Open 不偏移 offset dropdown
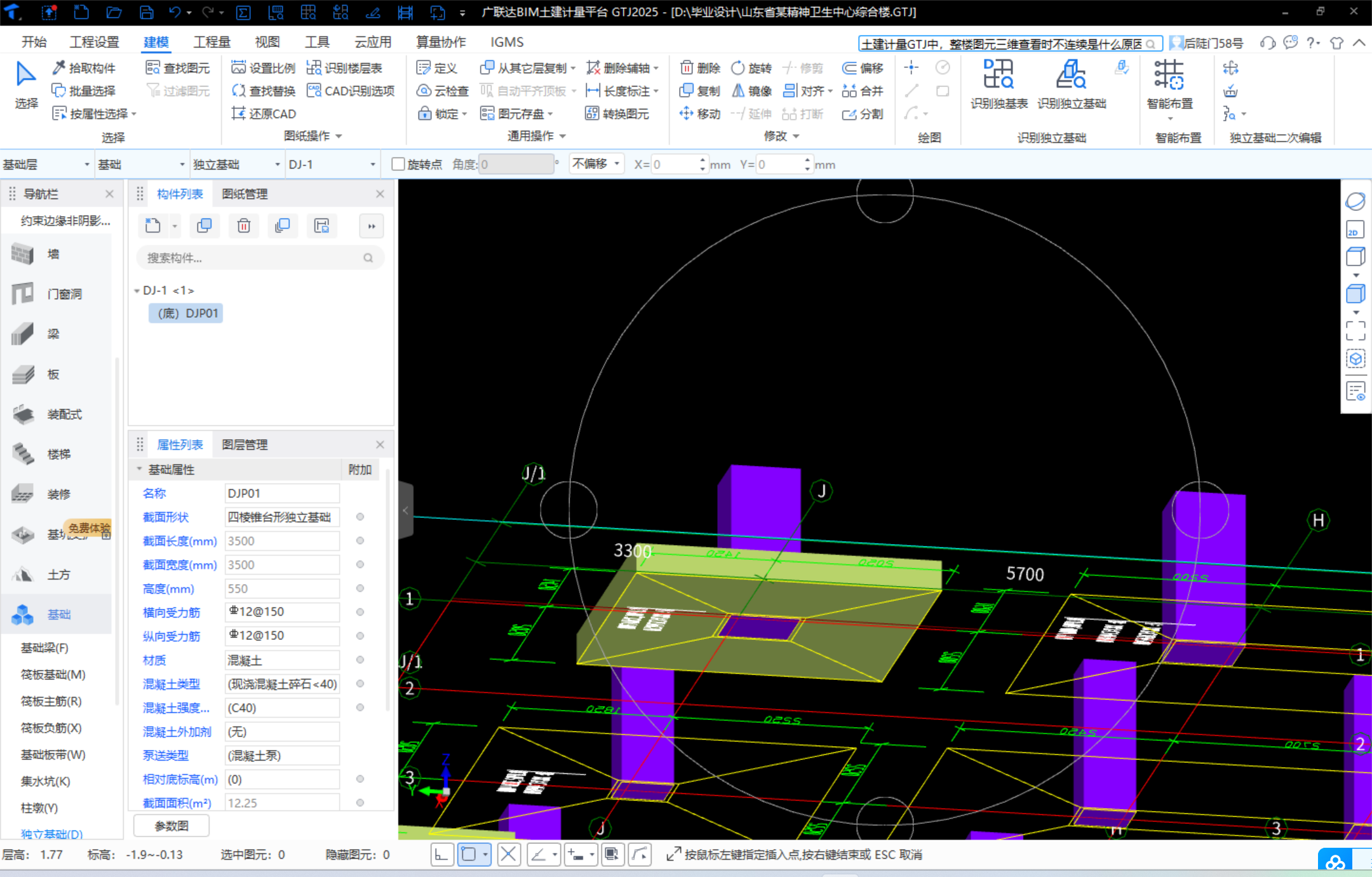Image resolution: width=1372 pixels, height=877 pixels. tap(596, 164)
